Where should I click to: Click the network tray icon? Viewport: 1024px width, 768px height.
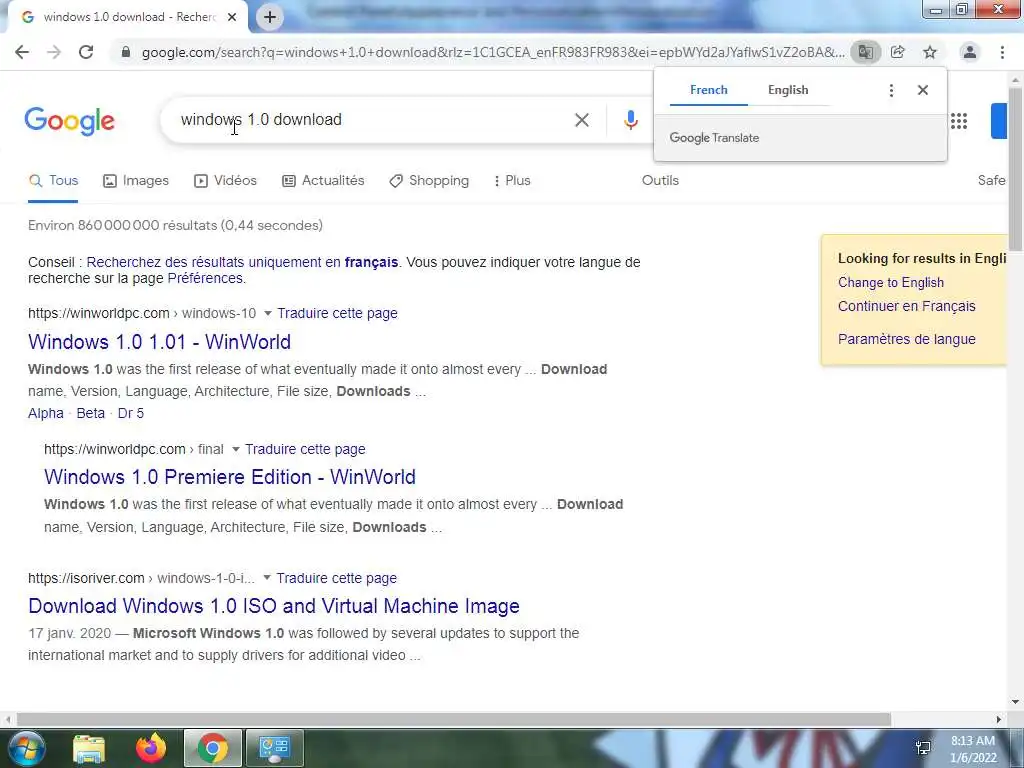pos(923,749)
